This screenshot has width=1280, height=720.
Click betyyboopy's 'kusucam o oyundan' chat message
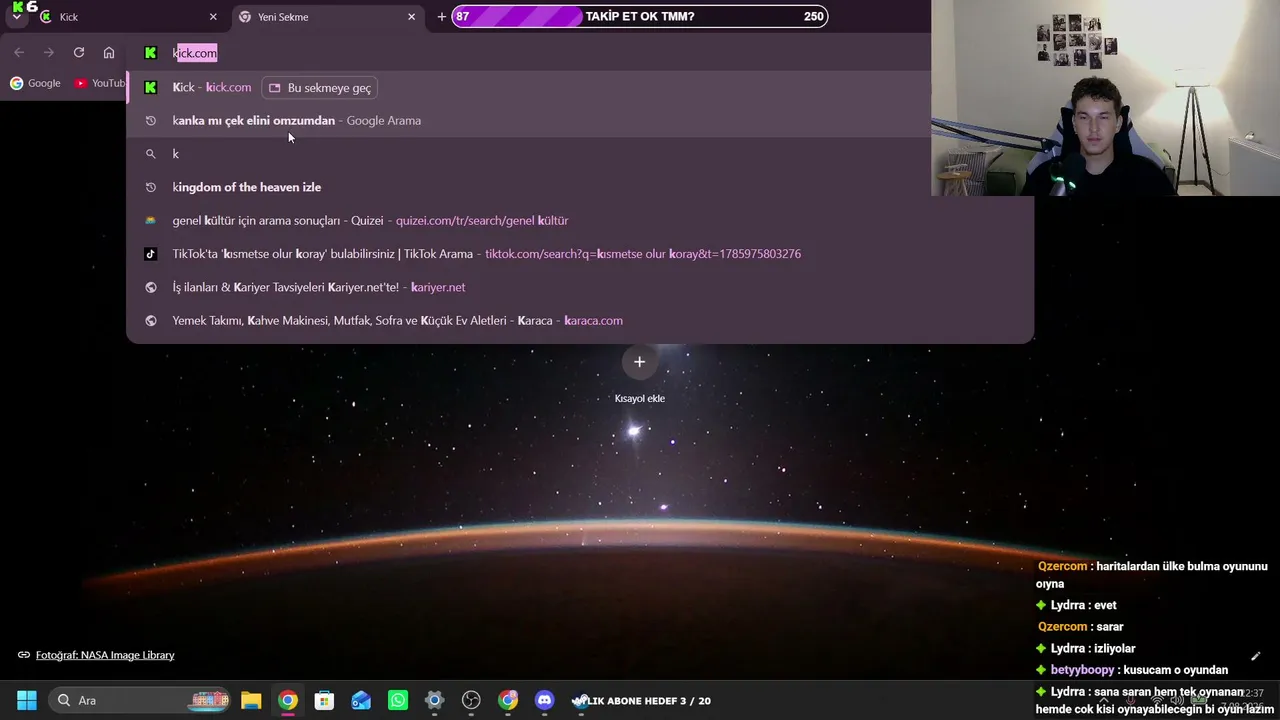1132,670
